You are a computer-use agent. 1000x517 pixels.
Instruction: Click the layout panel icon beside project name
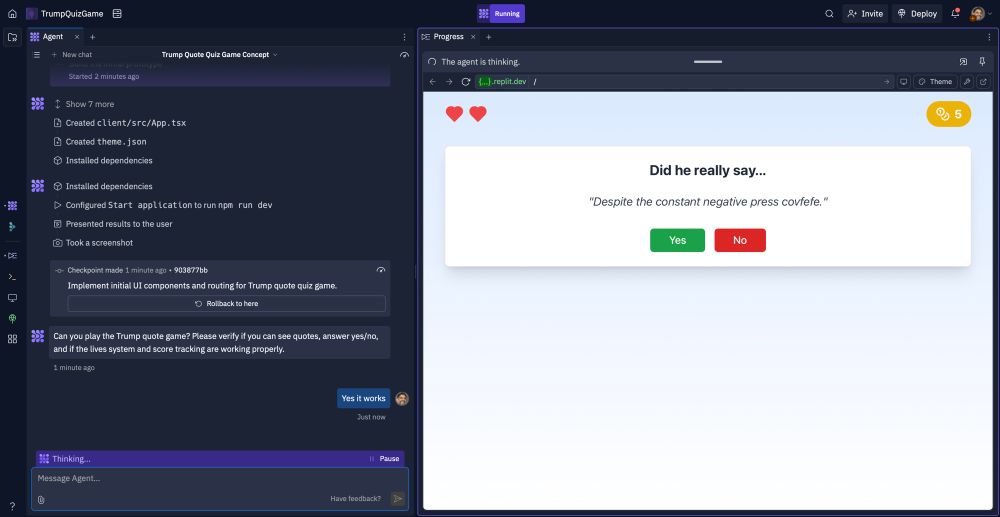pos(117,13)
